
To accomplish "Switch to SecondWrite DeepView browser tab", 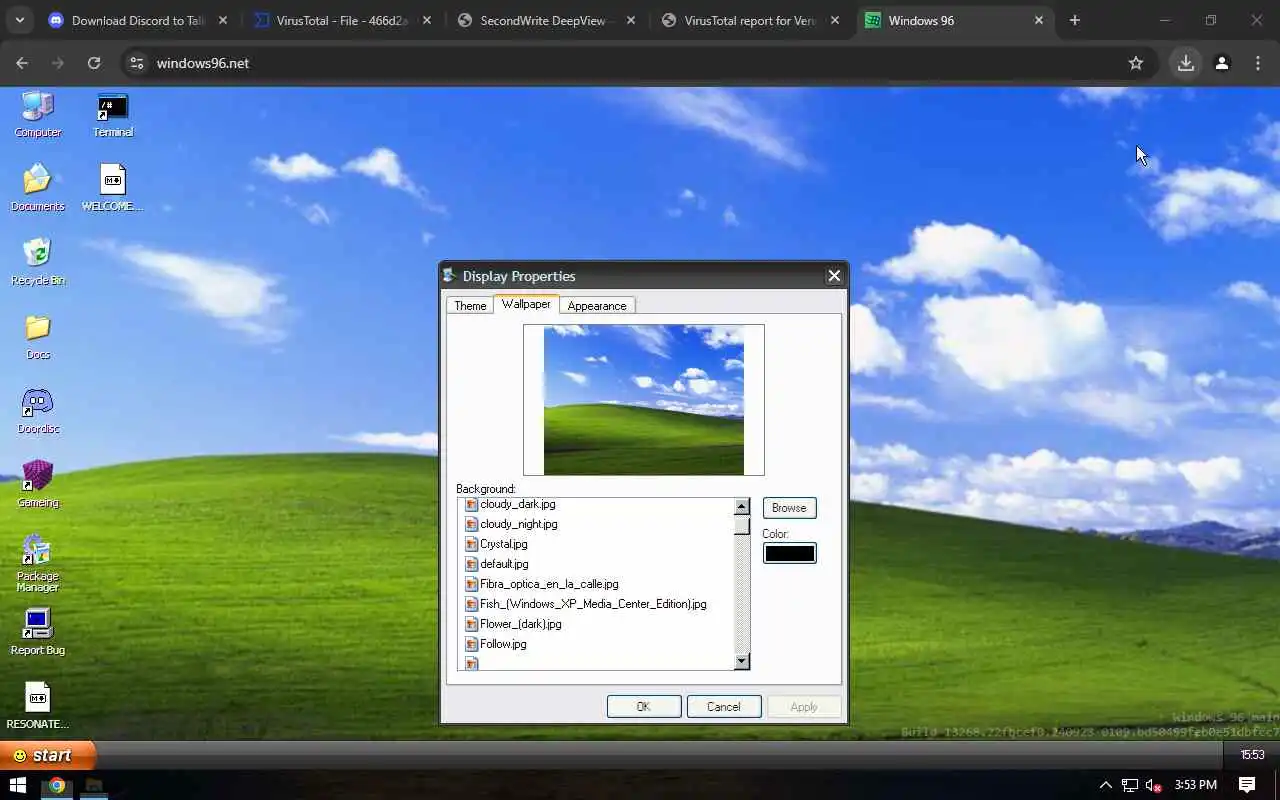I will (546, 20).
